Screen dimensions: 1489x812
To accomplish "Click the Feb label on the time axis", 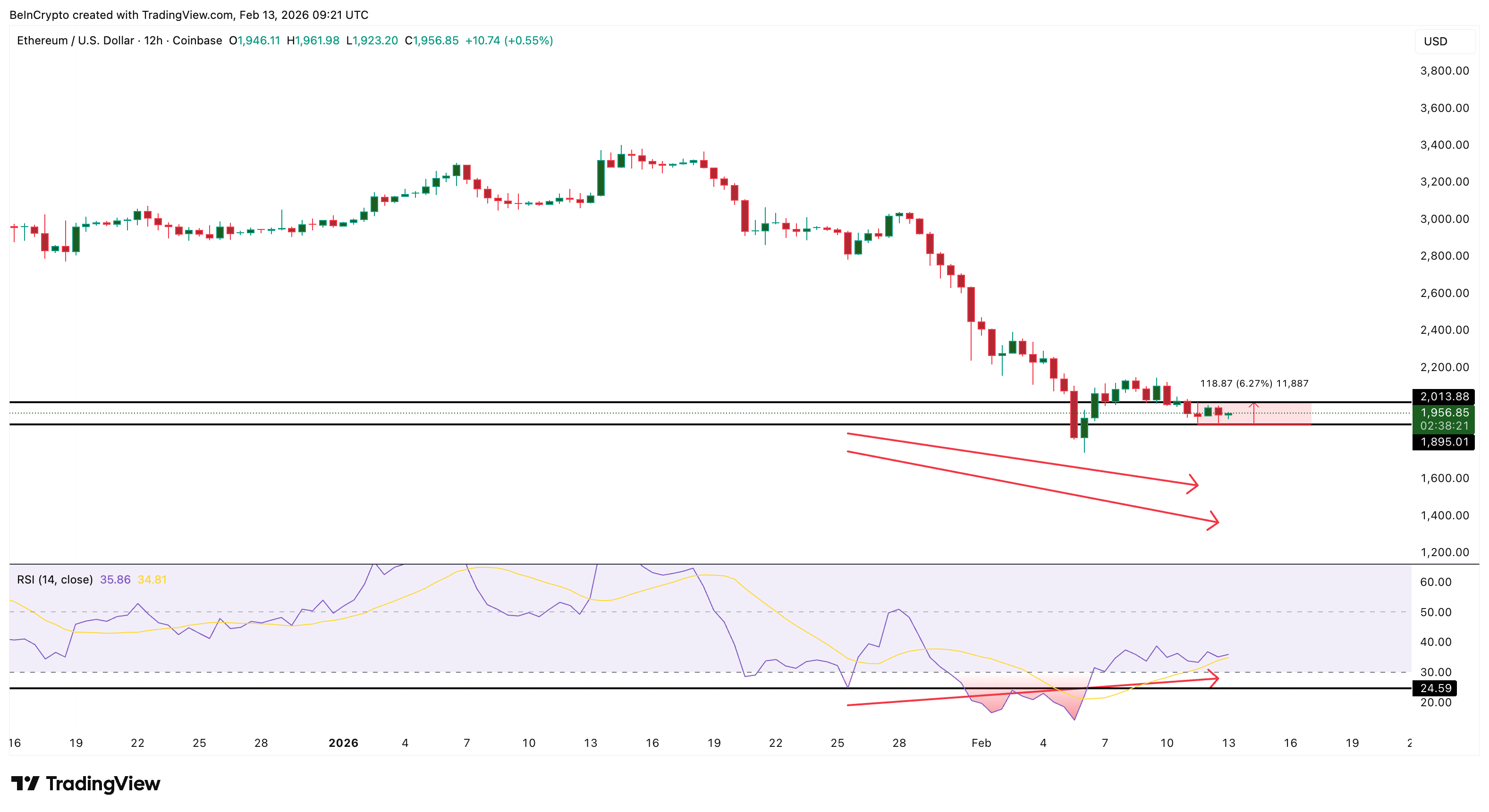I will 981,744.
